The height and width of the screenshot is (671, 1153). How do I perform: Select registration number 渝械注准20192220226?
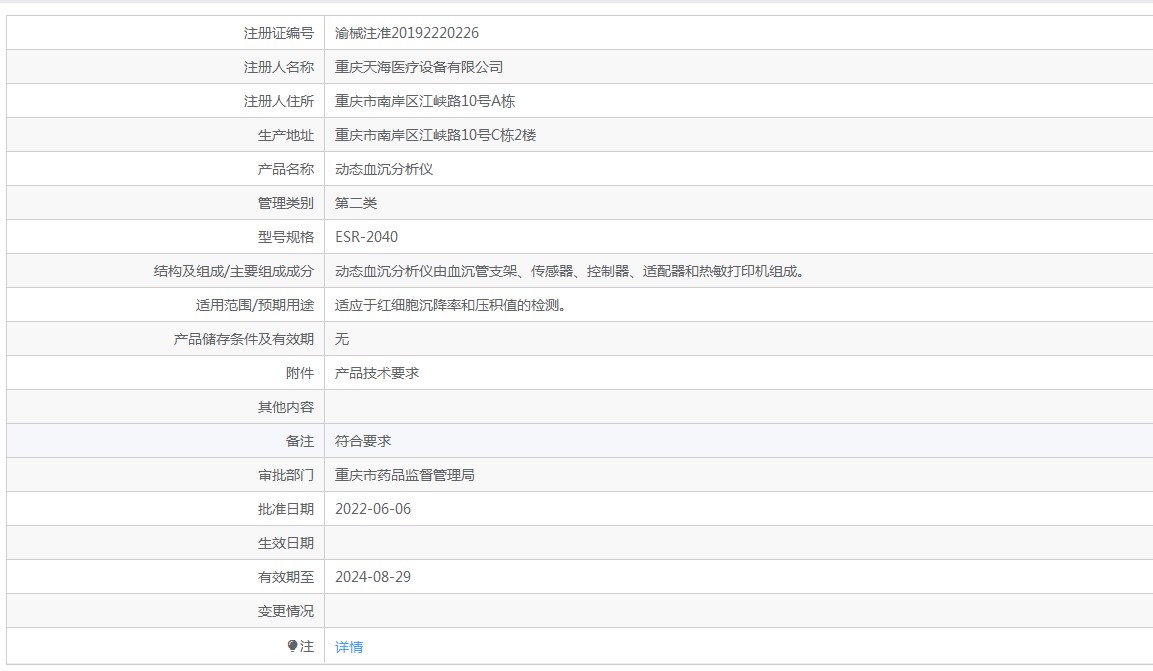[407, 33]
